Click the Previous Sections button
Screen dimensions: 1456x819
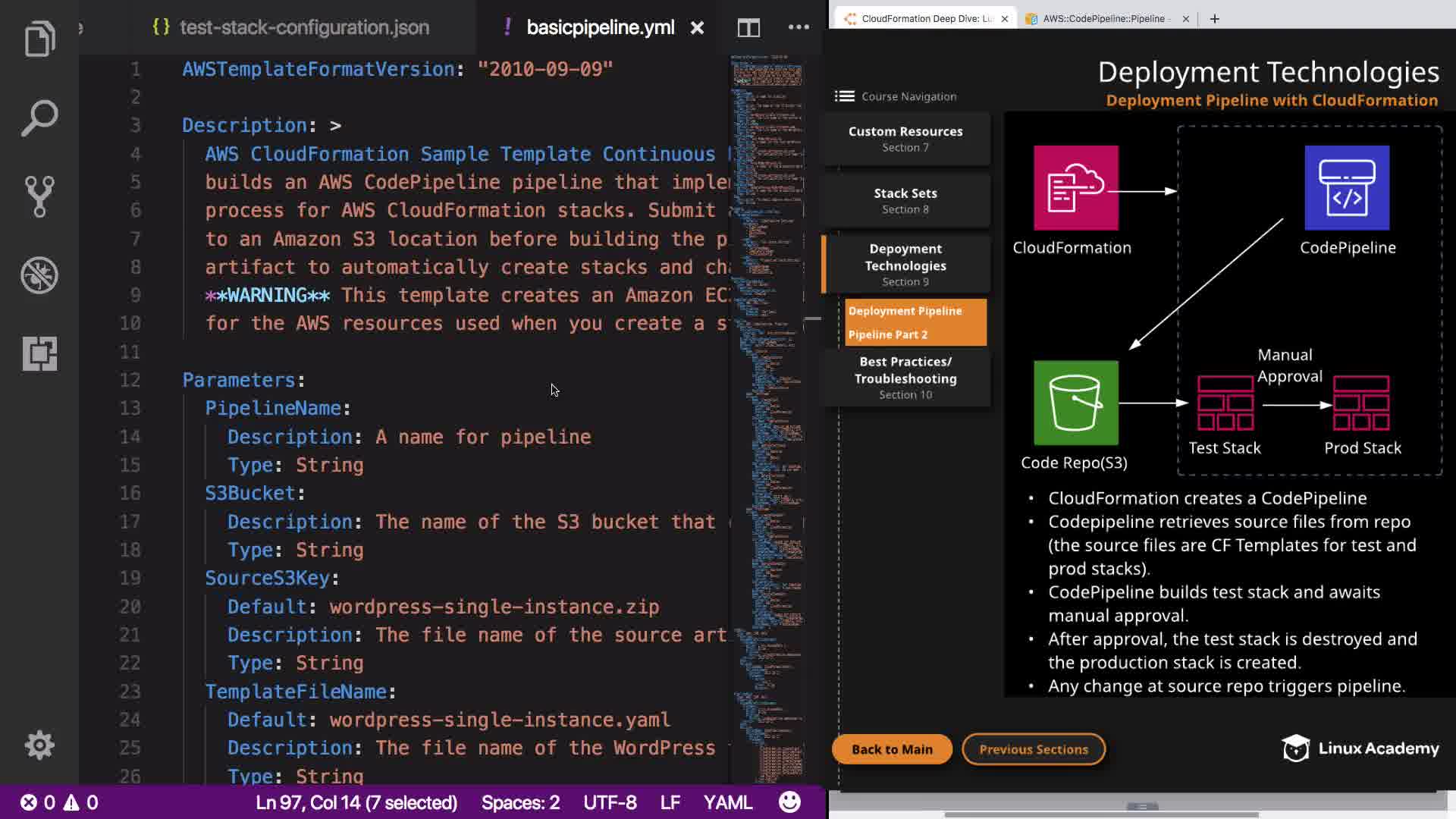[1033, 749]
